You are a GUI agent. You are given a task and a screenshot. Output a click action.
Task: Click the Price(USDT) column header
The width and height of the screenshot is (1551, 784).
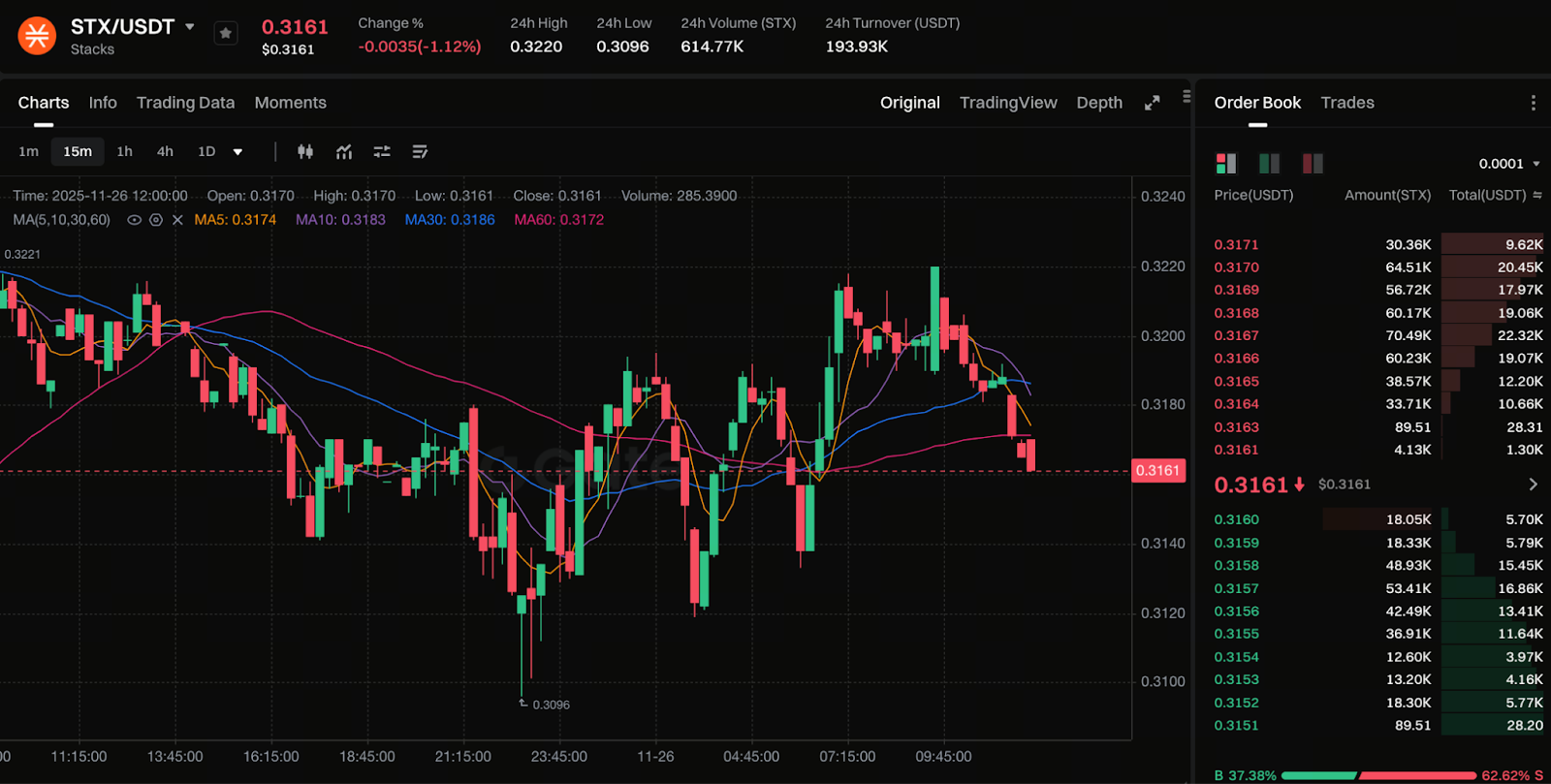point(1253,195)
